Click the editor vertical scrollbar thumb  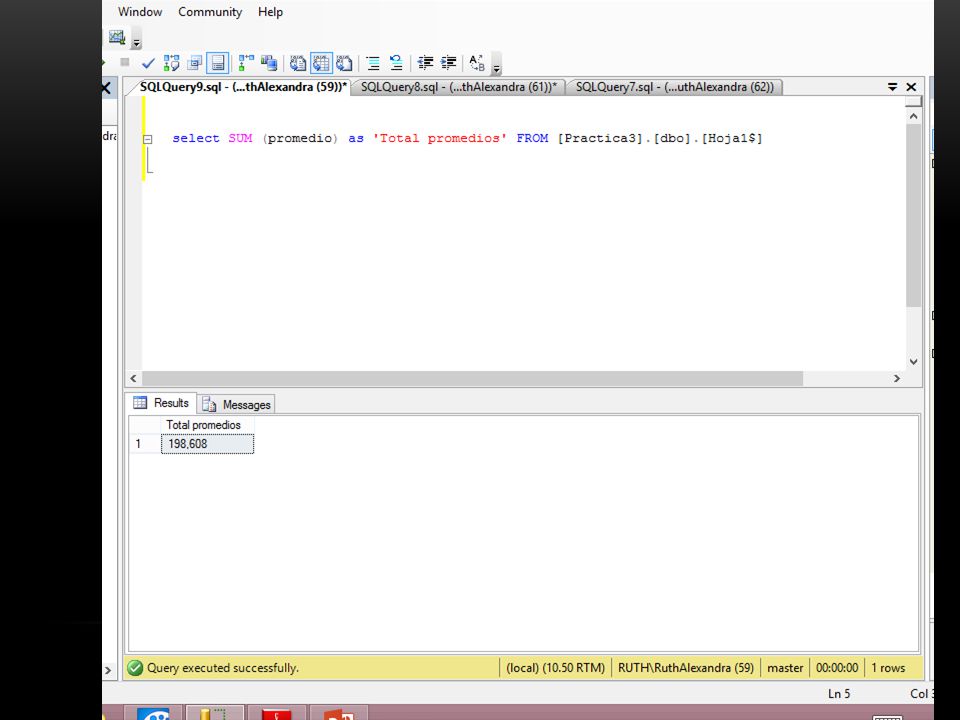point(913,216)
